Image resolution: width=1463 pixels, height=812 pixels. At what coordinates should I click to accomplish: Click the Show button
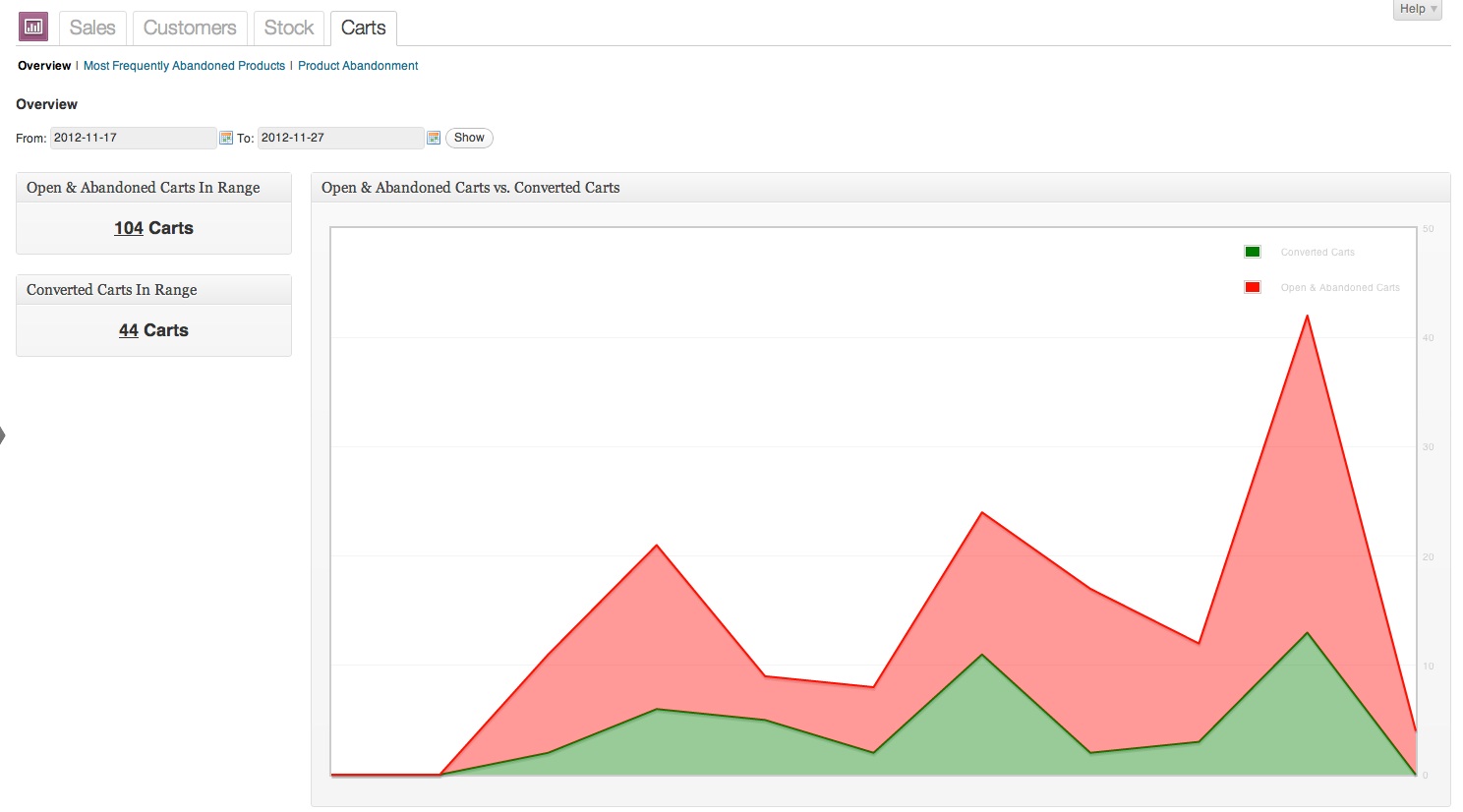(469, 138)
